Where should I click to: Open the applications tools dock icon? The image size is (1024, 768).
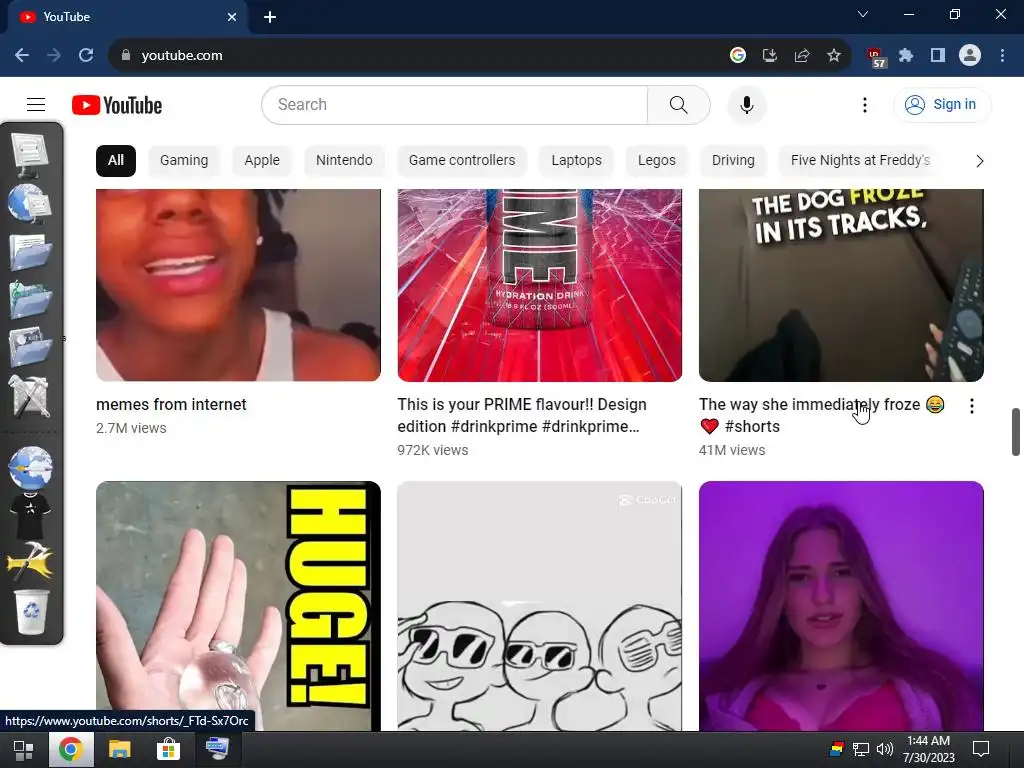[x=29, y=396]
